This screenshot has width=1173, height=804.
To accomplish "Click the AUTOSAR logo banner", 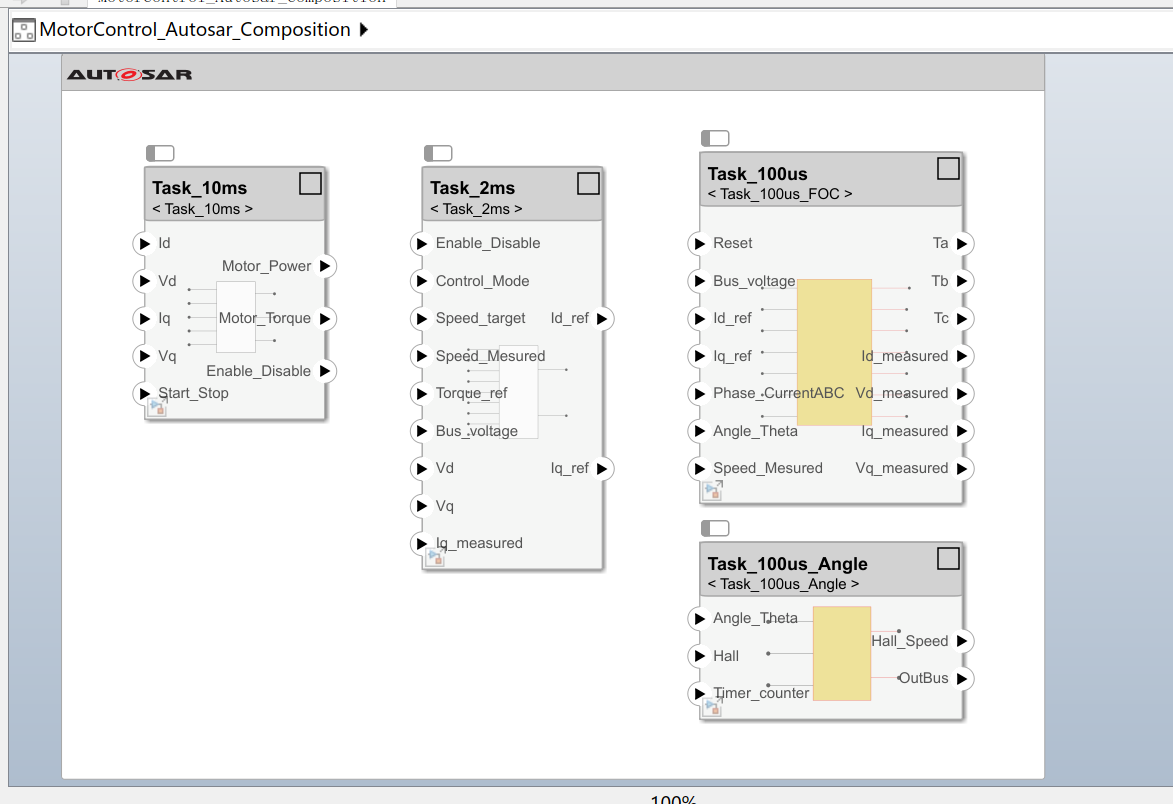I will click(129, 73).
